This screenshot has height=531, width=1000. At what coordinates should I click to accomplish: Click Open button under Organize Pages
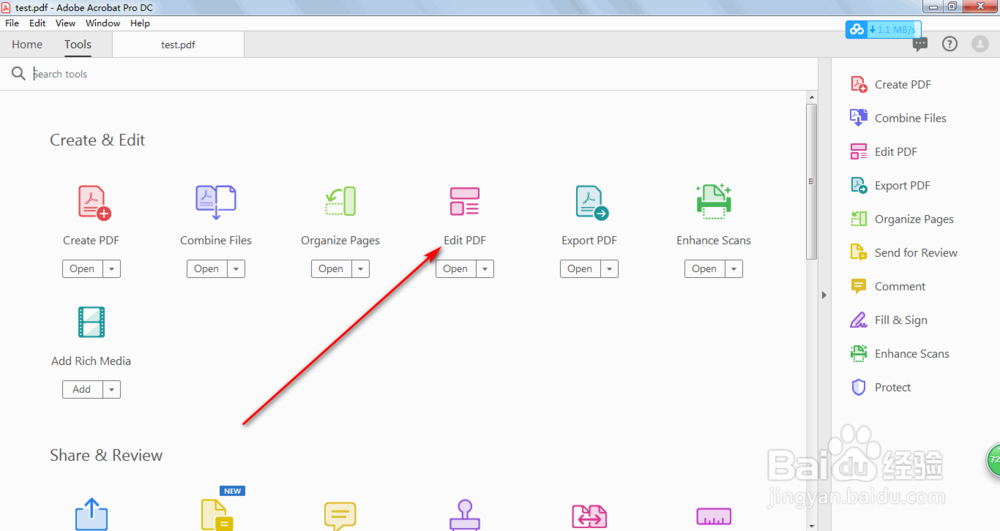(x=331, y=269)
